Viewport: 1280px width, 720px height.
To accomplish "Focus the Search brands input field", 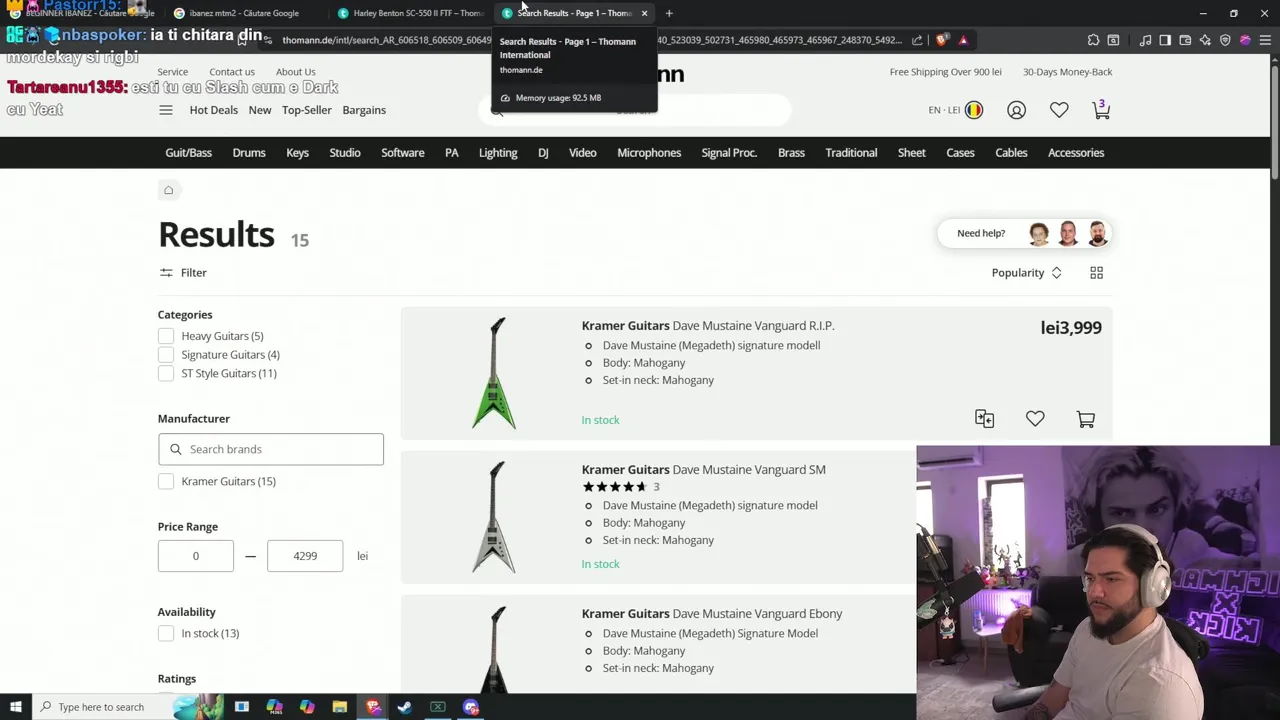I will click(271, 449).
